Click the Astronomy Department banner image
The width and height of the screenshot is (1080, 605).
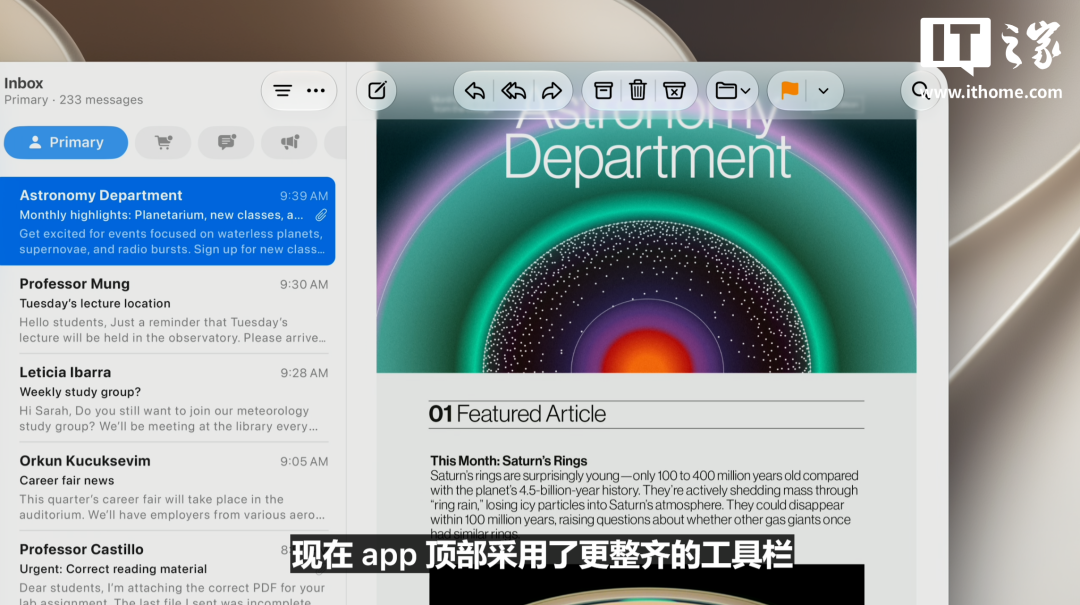point(646,246)
